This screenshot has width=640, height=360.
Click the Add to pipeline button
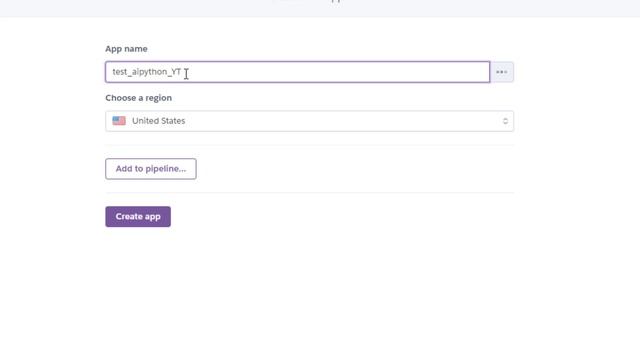[x=151, y=169]
